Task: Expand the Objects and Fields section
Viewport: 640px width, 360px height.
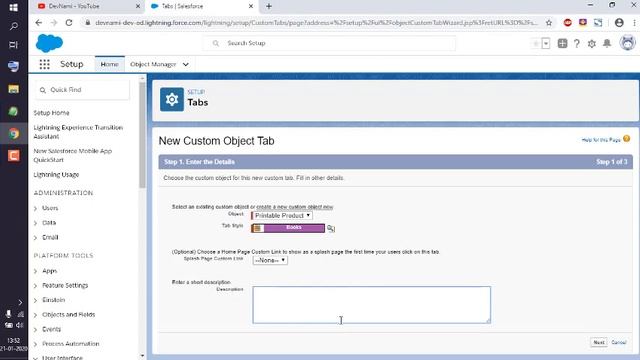Action: pos(36,315)
